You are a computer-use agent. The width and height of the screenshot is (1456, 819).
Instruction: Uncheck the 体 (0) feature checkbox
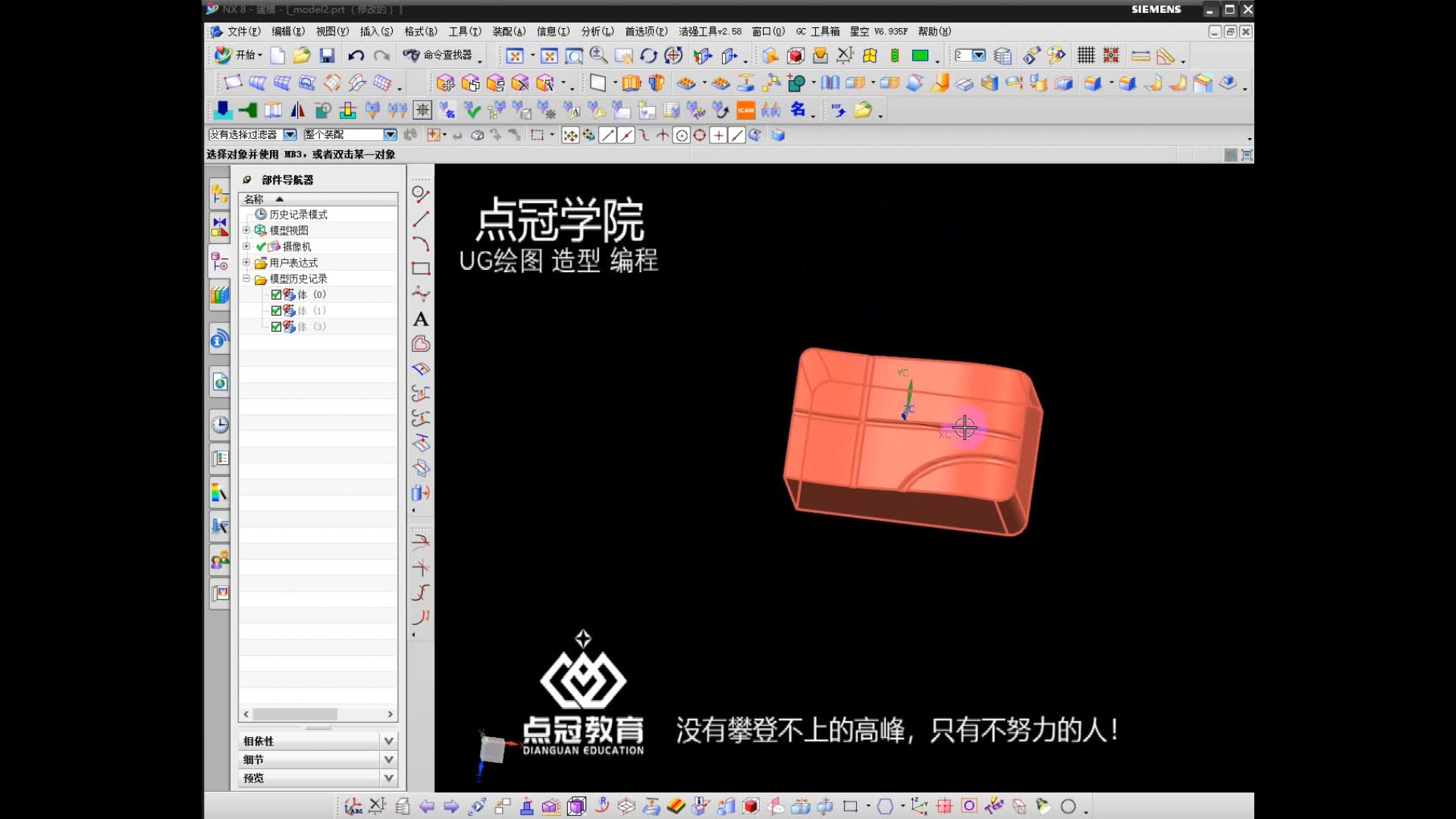click(276, 294)
